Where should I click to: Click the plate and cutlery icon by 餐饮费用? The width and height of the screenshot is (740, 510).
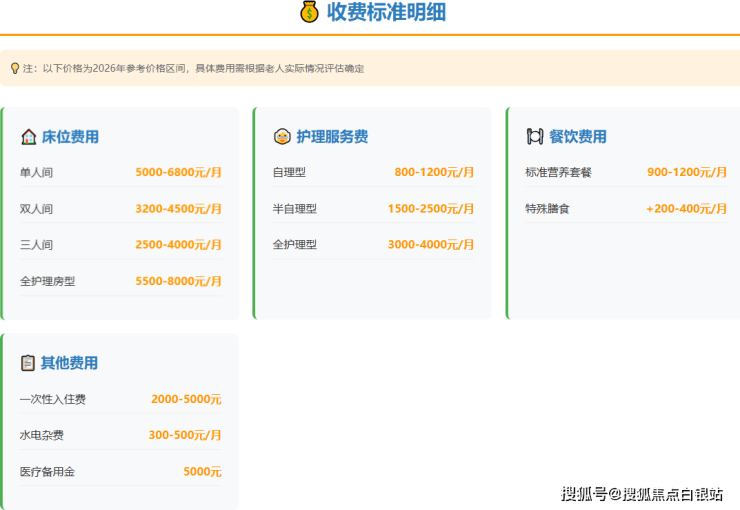point(534,137)
